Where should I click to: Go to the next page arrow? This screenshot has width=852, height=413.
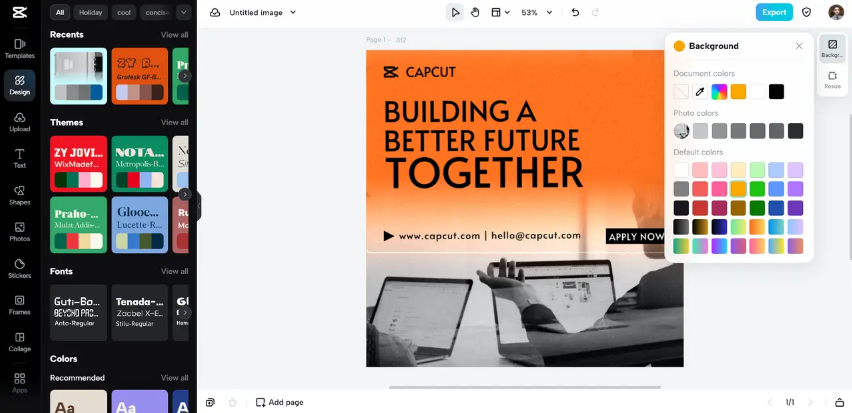810,402
